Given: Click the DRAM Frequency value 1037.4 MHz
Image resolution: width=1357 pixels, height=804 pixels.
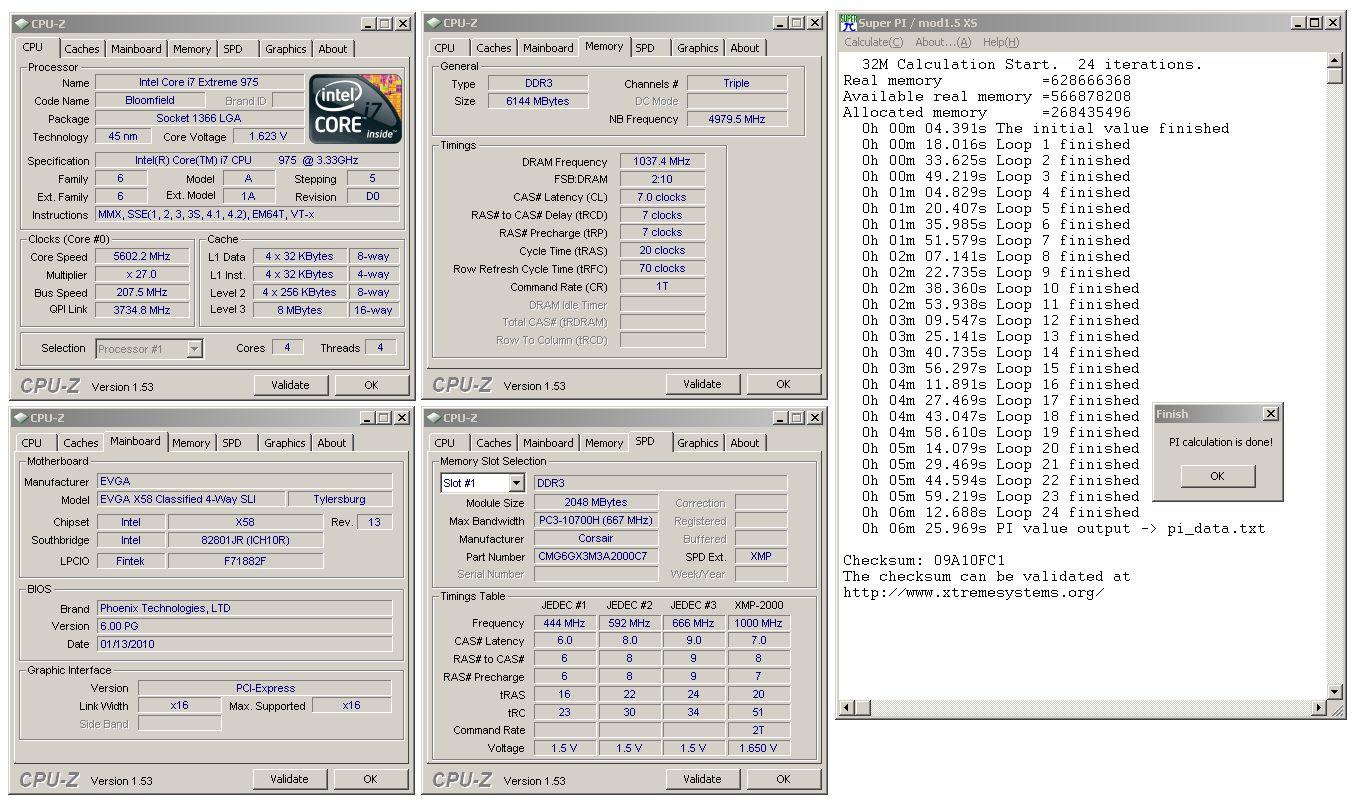Looking at the screenshot, I should pyautogui.click(x=662, y=162).
